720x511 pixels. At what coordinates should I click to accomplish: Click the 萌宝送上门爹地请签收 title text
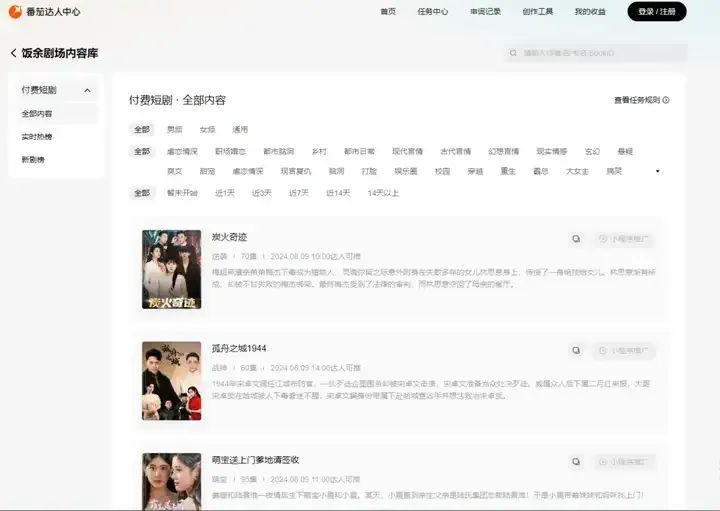(x=255, y=460)
